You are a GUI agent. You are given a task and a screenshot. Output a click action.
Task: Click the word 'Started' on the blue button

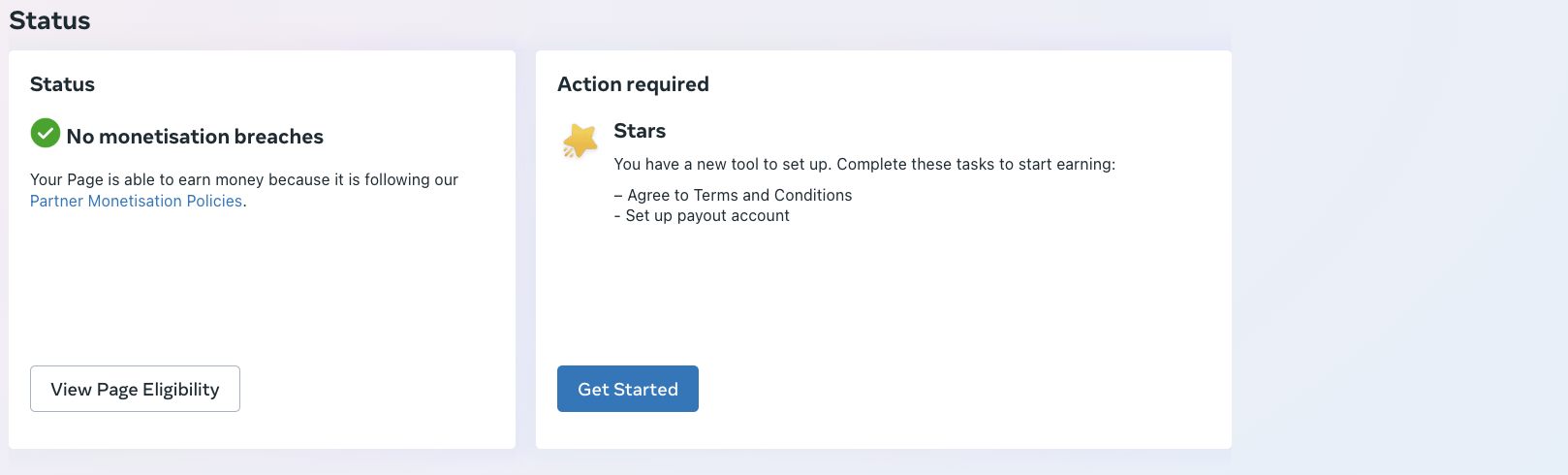648,389
